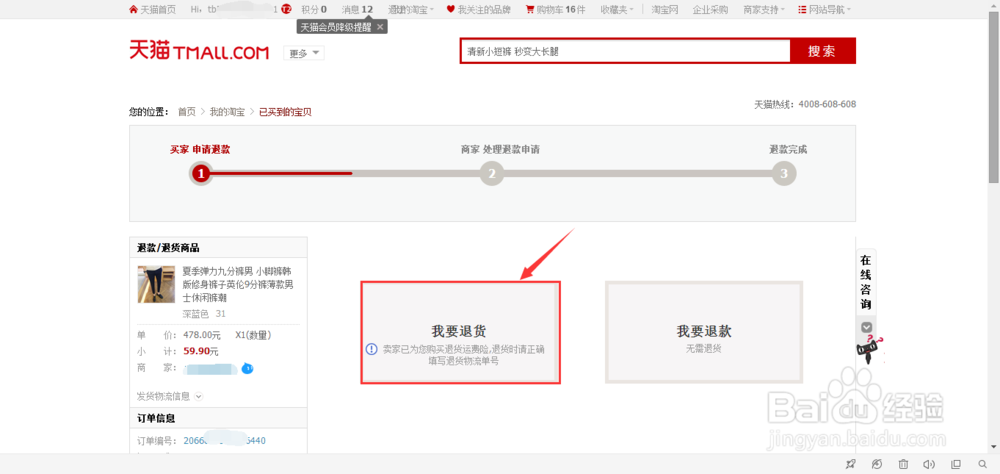Click the 订单信息 panel header
This screenshot has width=1000, height=474.
coord(218,418)
